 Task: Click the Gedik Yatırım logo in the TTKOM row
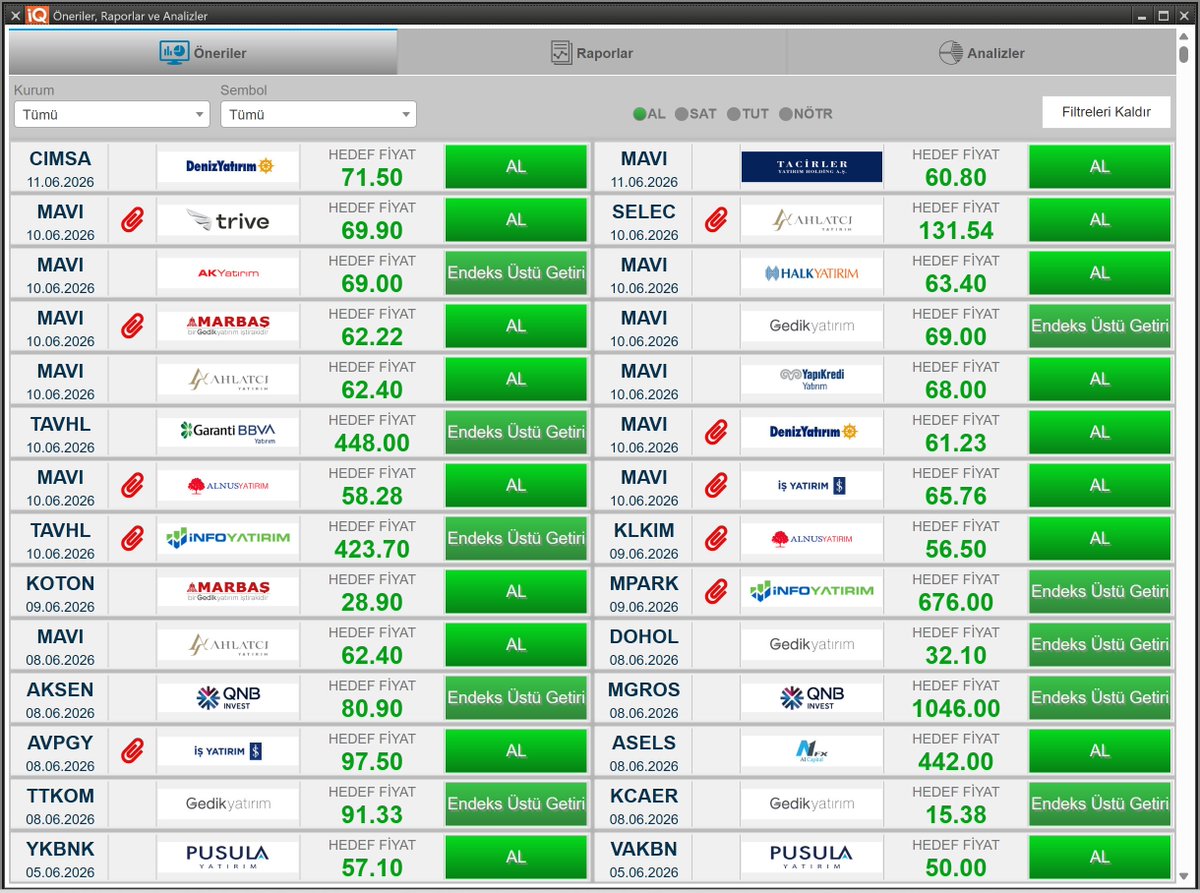coord(228,803)
